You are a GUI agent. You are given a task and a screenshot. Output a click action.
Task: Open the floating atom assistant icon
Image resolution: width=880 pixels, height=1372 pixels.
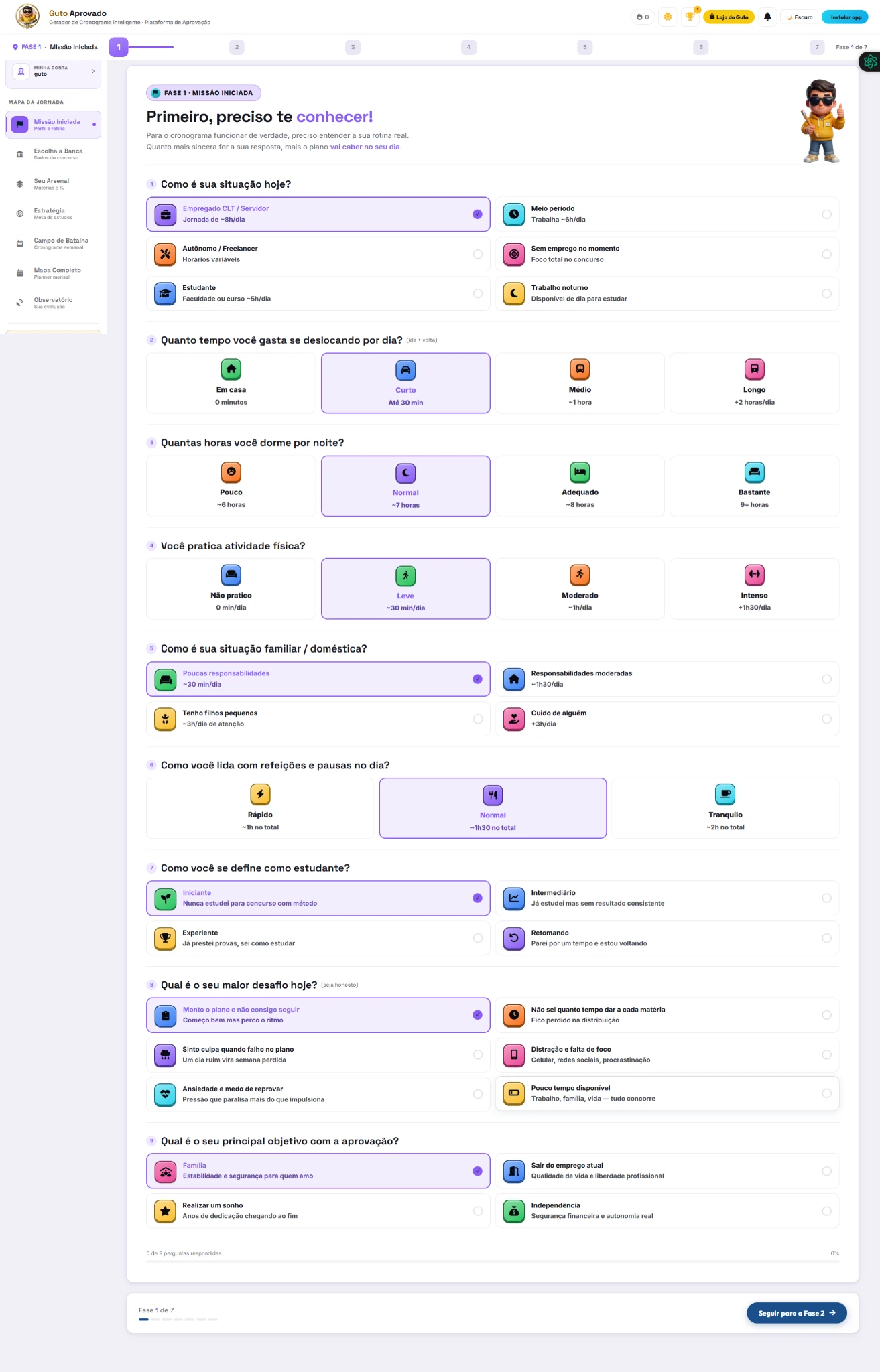coord(870,62)
